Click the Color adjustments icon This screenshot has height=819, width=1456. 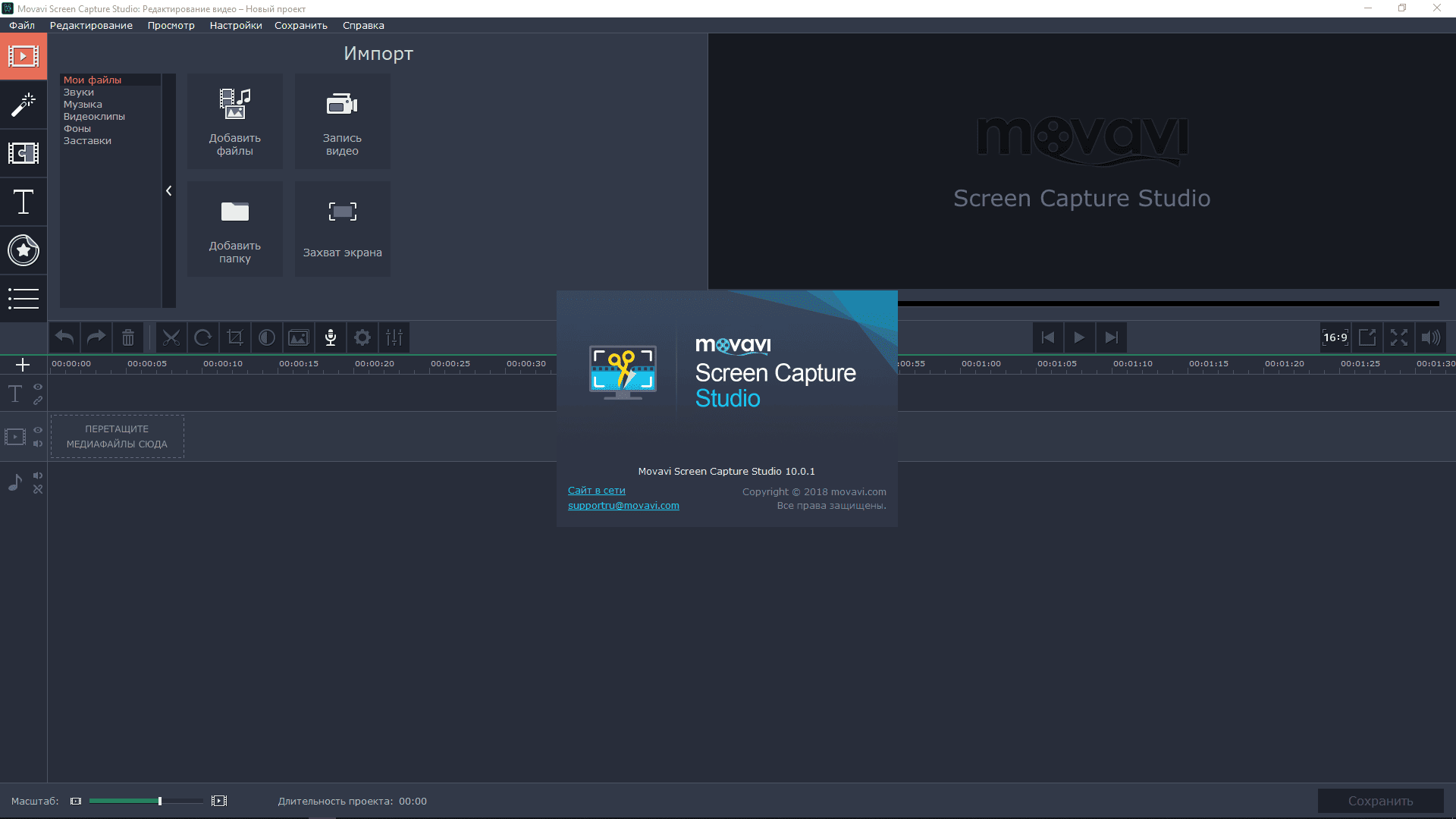pyautogui.click(x=267, y=337)
